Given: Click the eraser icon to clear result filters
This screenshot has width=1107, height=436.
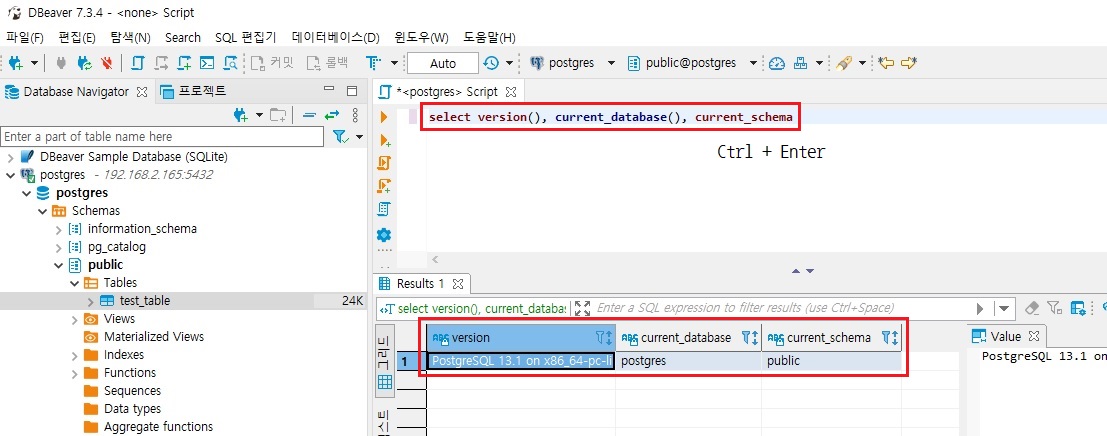Looking at the screenshot, I should [x=1031, y=308].
